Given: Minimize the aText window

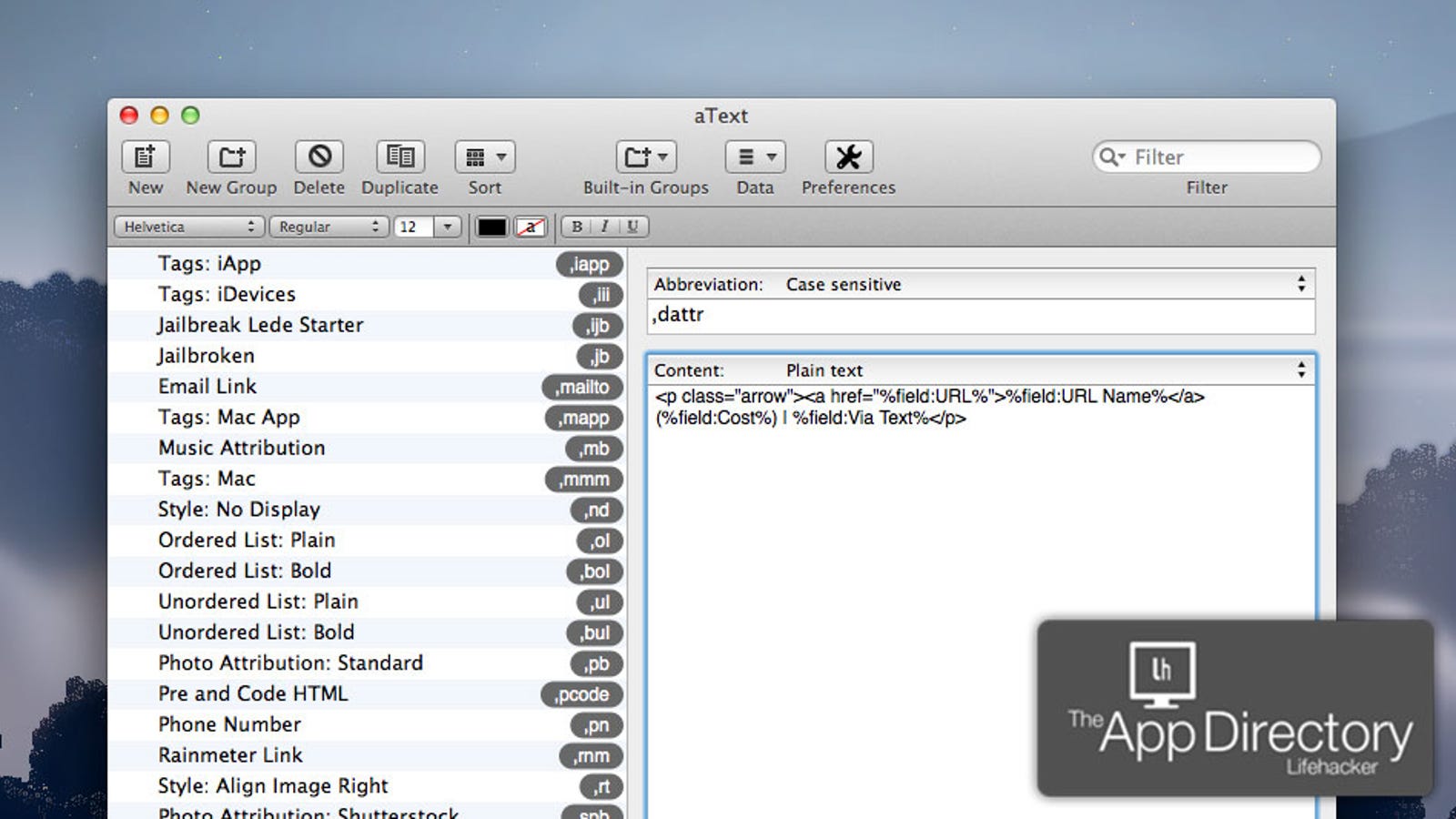Looking at the screenshot, I should [159, 116].
